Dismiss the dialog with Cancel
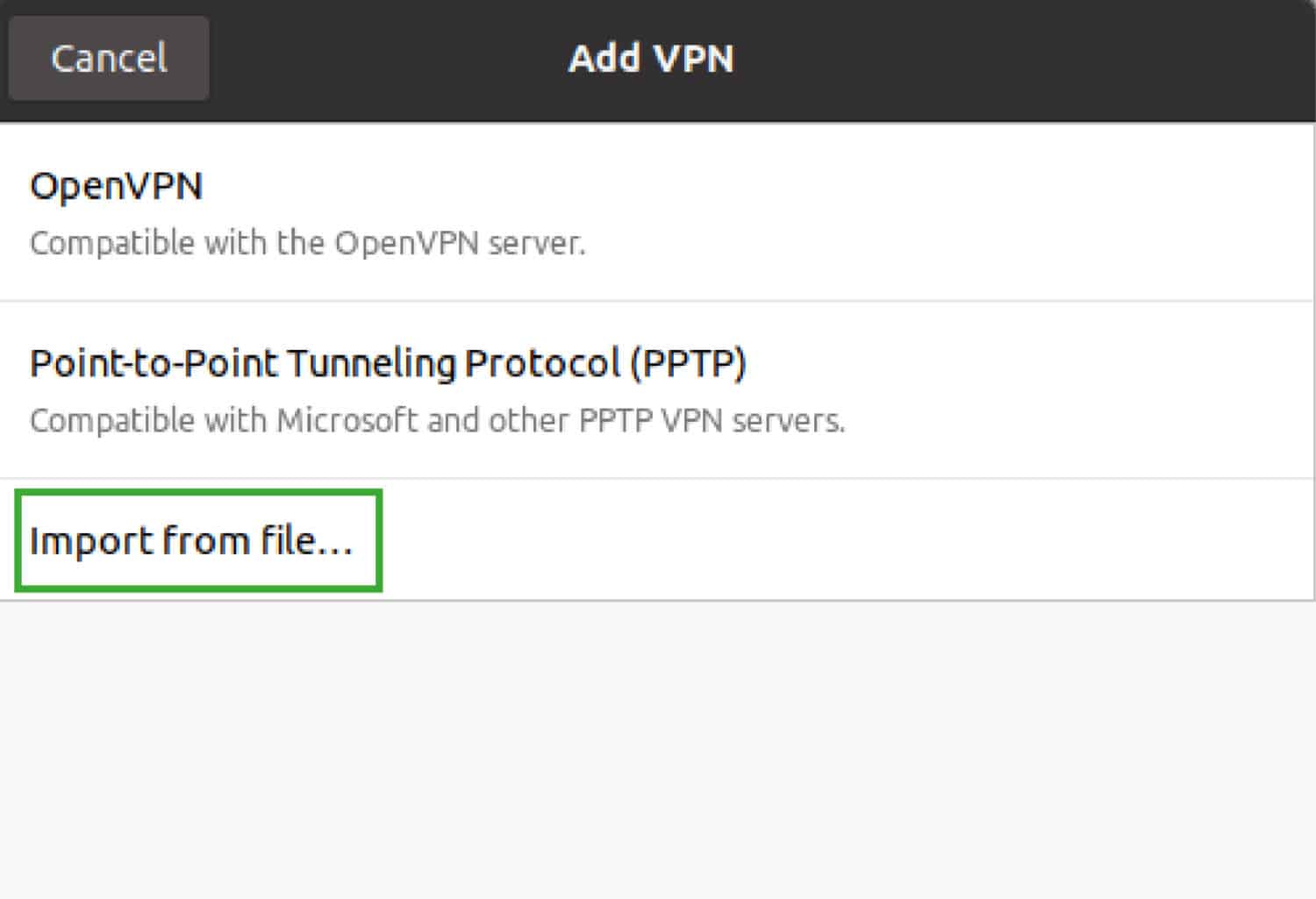 pyautogui.click(x=108, y=58)
